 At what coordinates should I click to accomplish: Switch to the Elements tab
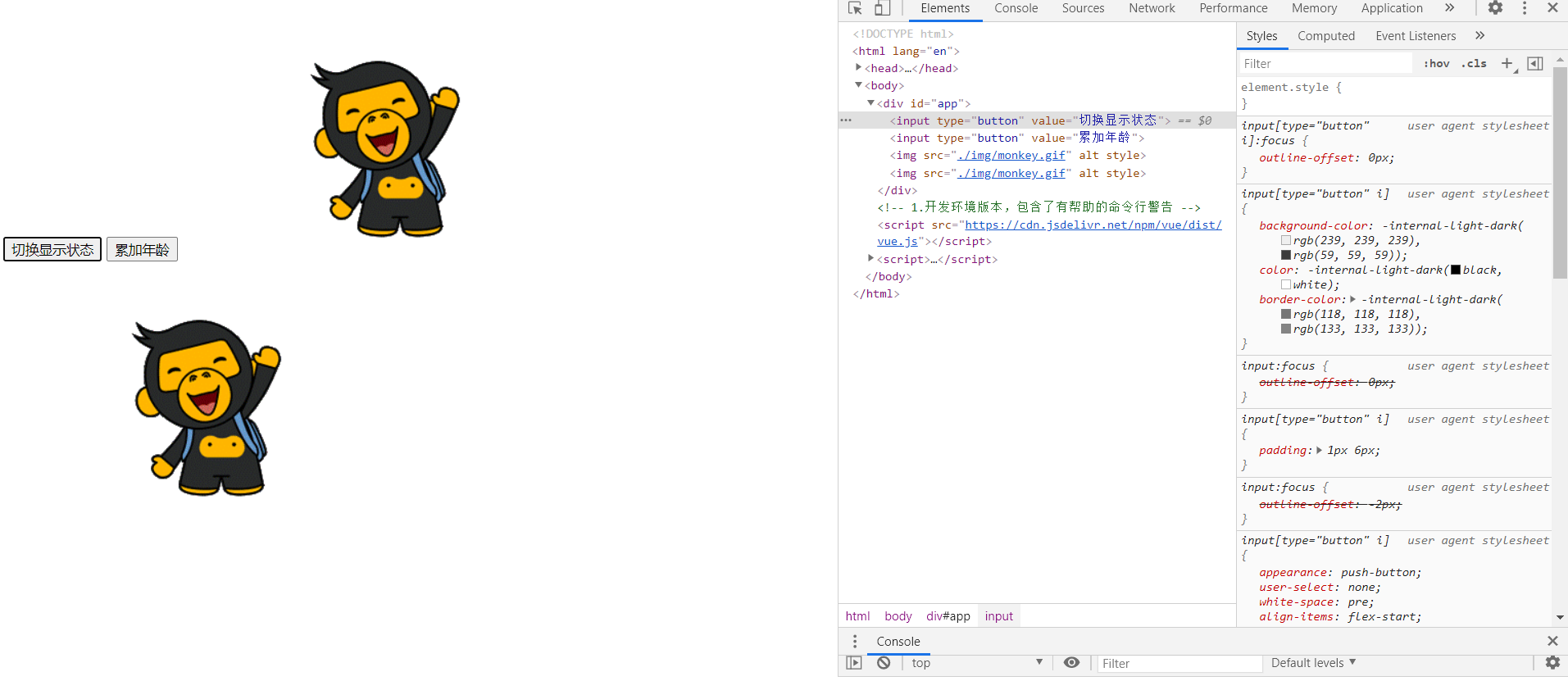[945, 8]
